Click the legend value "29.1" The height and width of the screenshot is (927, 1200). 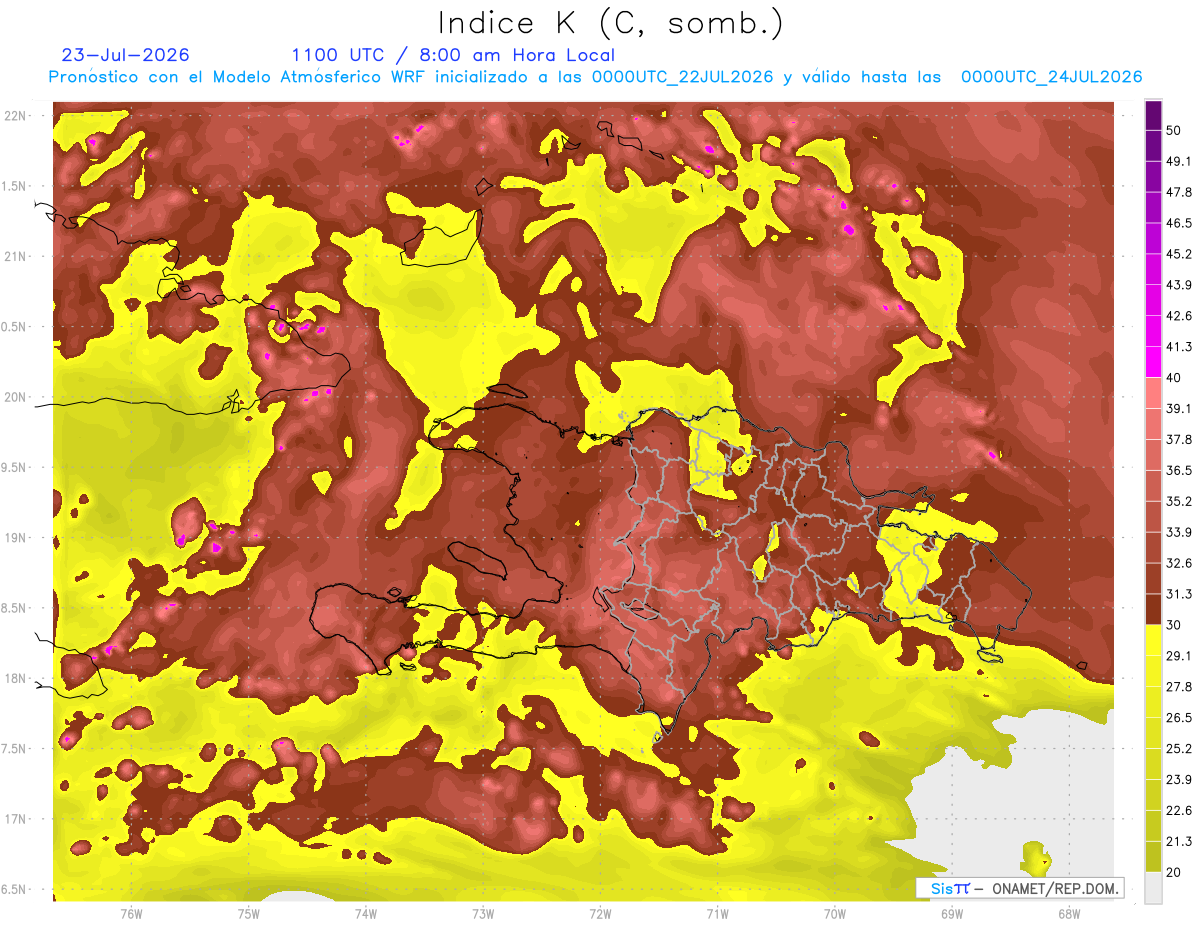pyautogui.click(x=1178, y=656)
